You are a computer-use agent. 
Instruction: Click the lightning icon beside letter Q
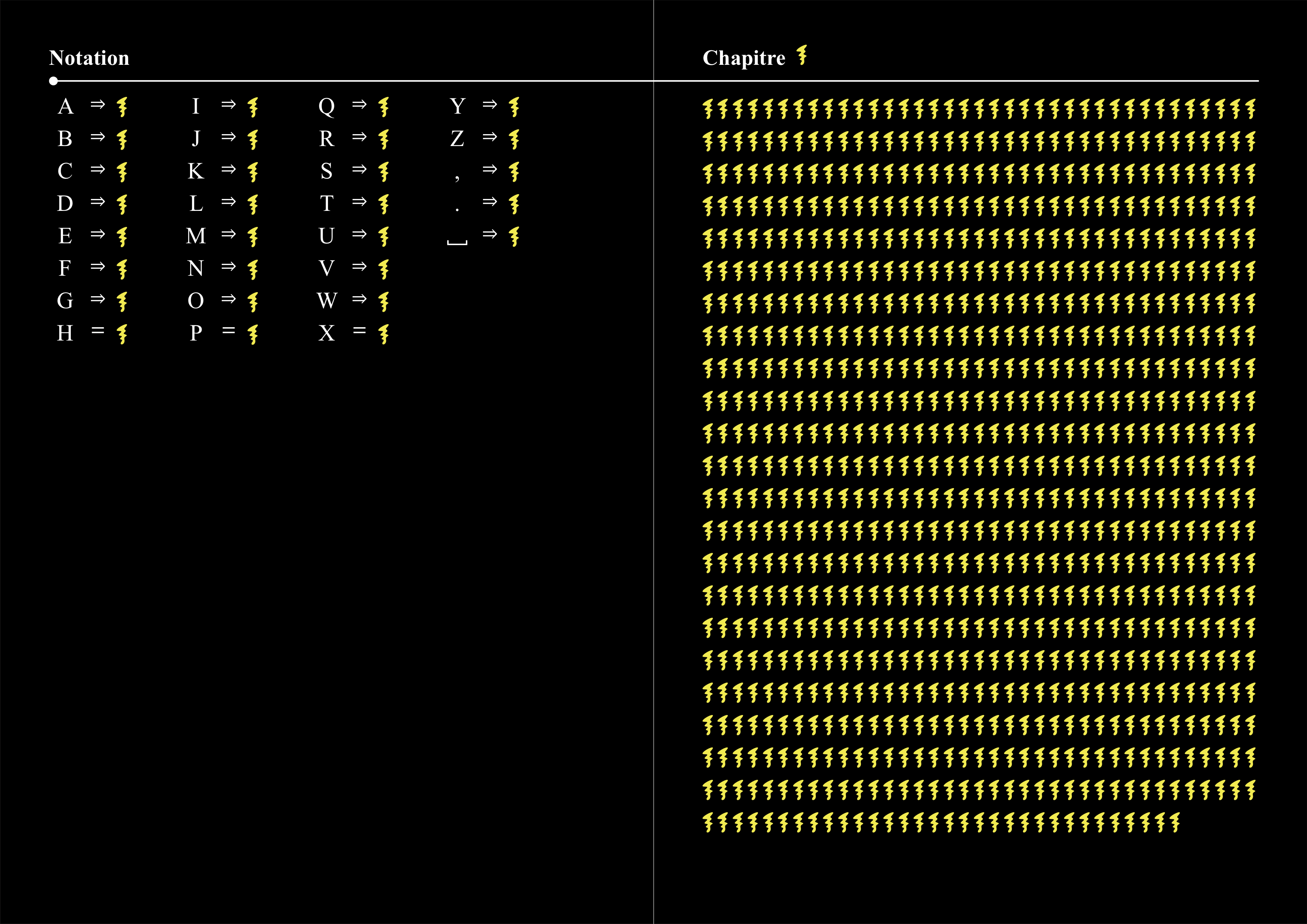[383, 107]
